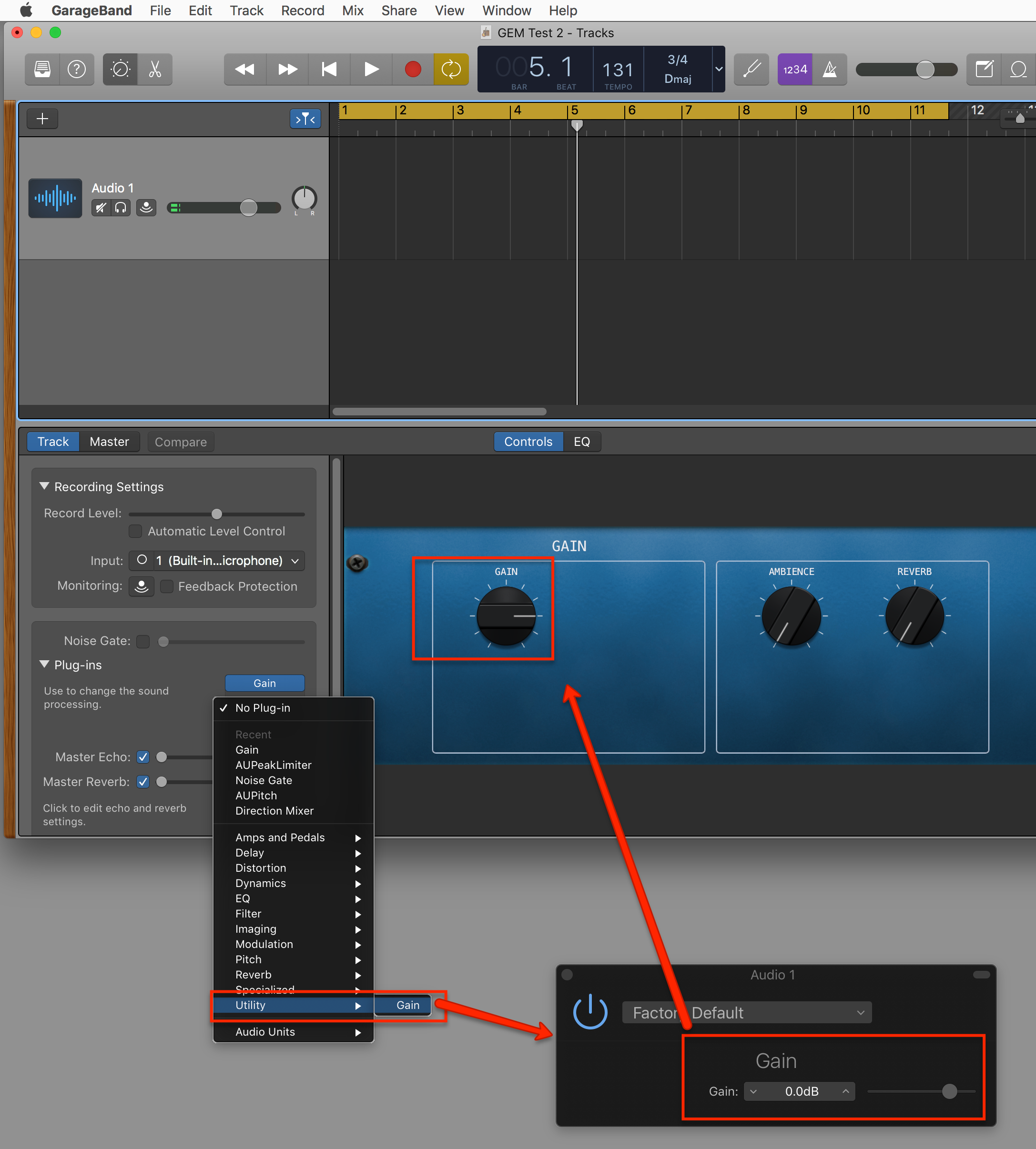Enable Automatic Level Control checkbox
Screen dimensions: 1036x1149
click(135, 531)
